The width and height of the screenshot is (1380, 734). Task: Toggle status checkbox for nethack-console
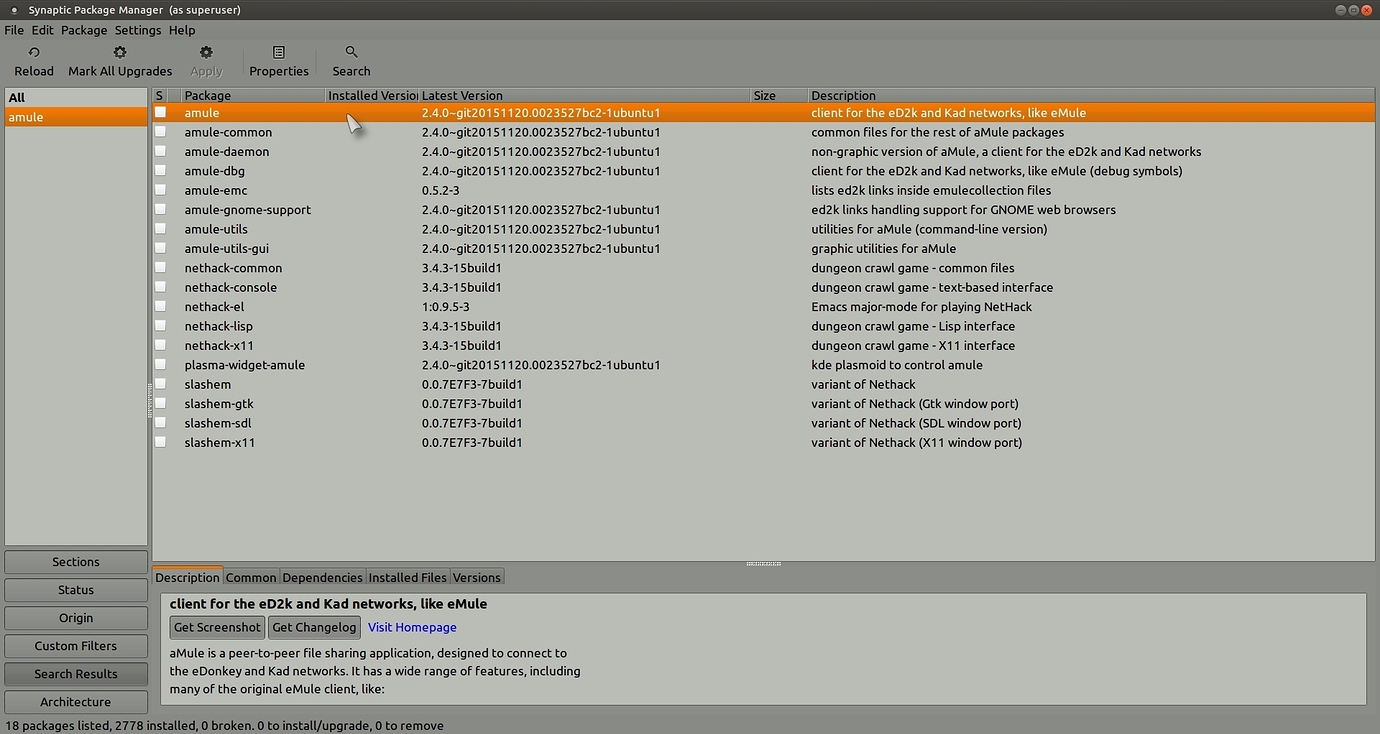160,287
